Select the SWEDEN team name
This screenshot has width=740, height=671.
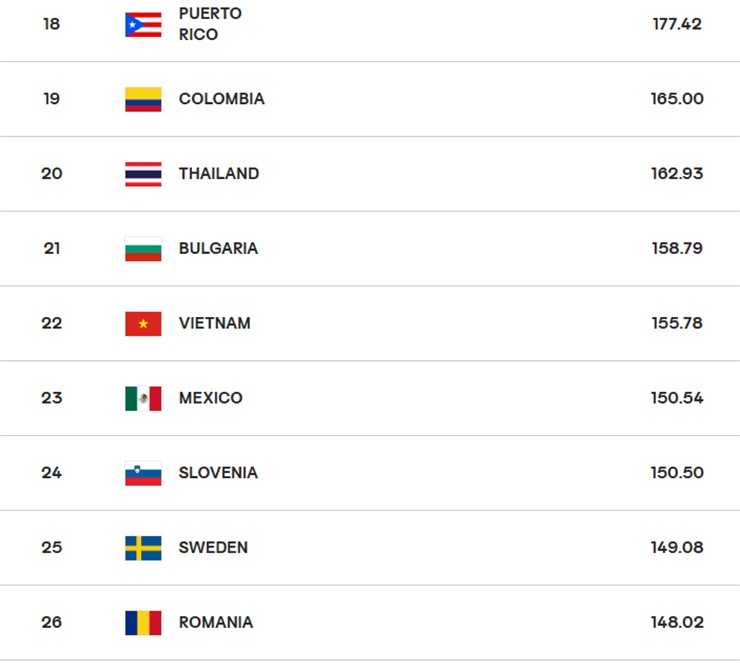click(x=213, y=548)
